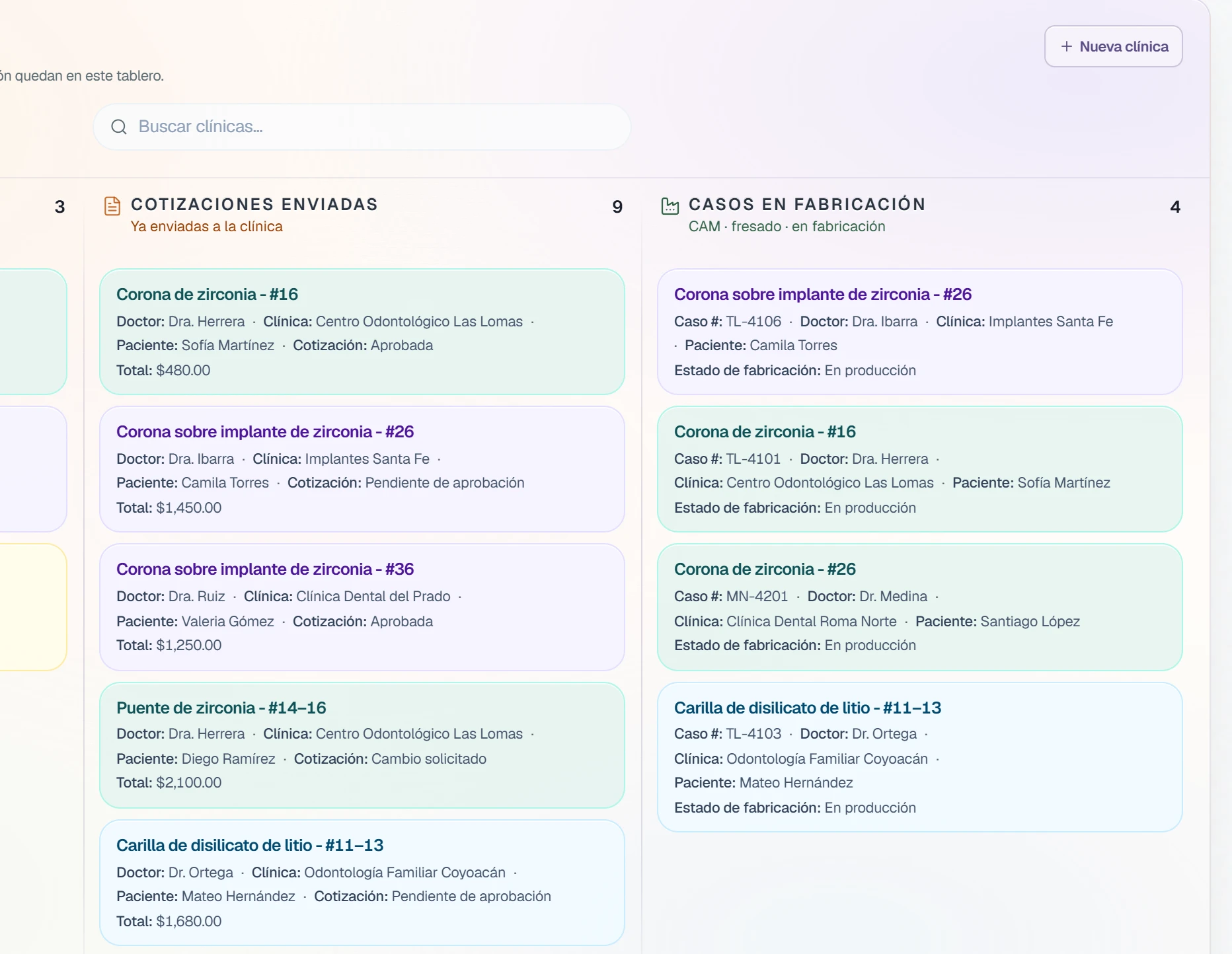
Task: Click subtitle CAM · fresado · en fabricación
Action: click(787, 226)
